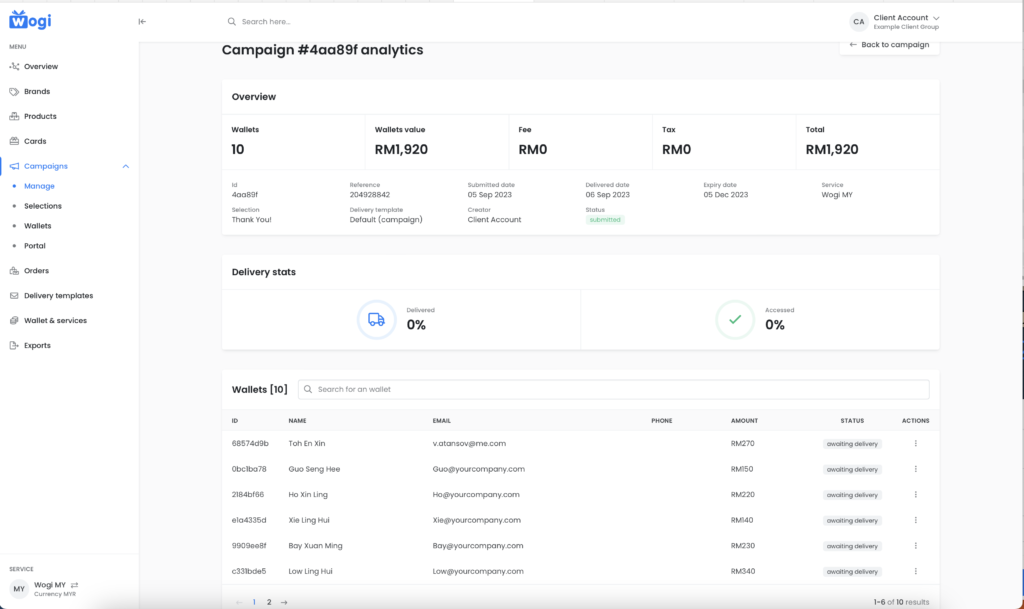Click the Wogi logo icon
The image size is (1024, 609).
[x=28, y=20]
